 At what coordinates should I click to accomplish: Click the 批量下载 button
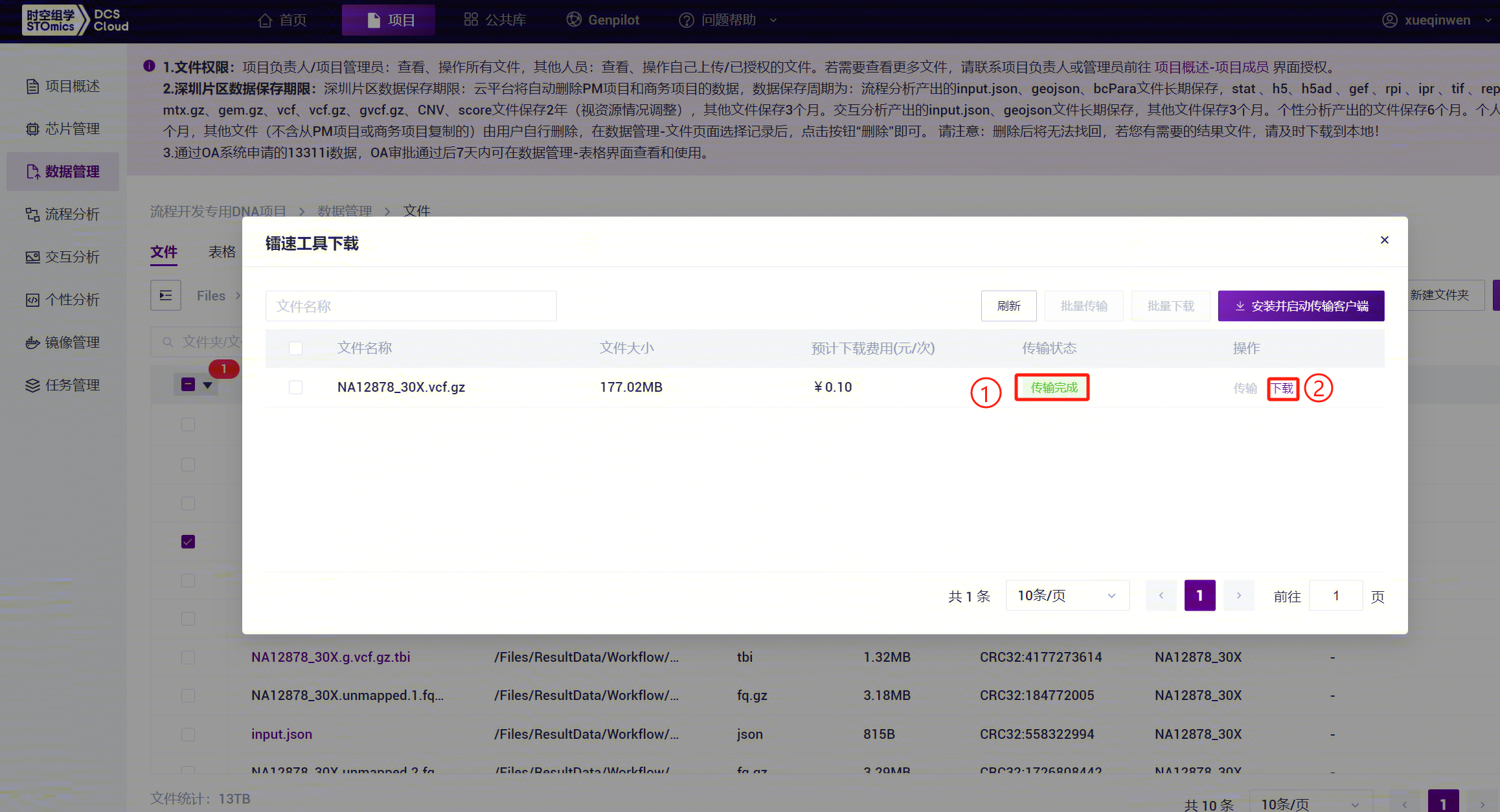point(1170,306)
